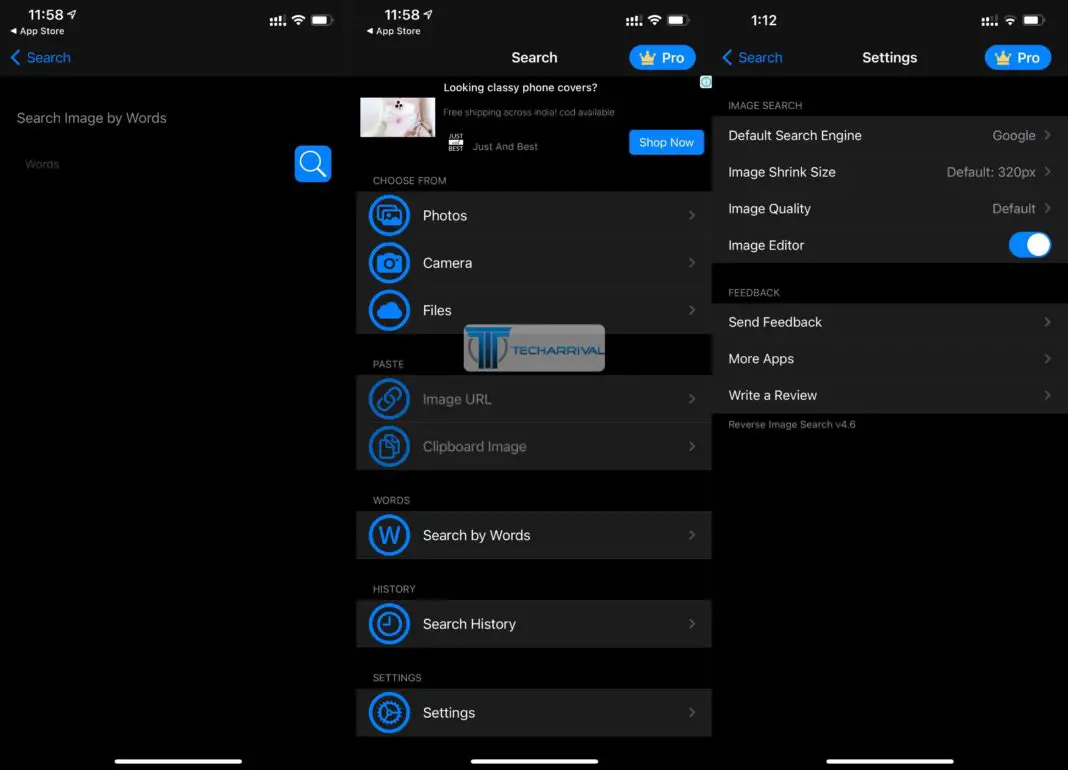
Task: Open the Default Search Engine option
Action: [888, 136]
